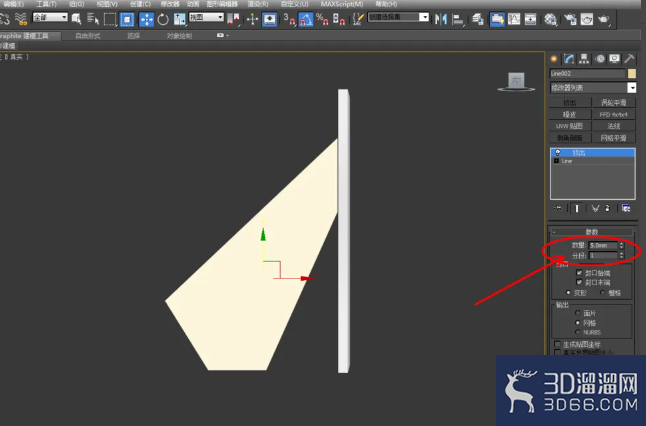Toggle the Window/Crossing selection icon
This screenshot has height=426, width=646.
(x=127, y=19)
